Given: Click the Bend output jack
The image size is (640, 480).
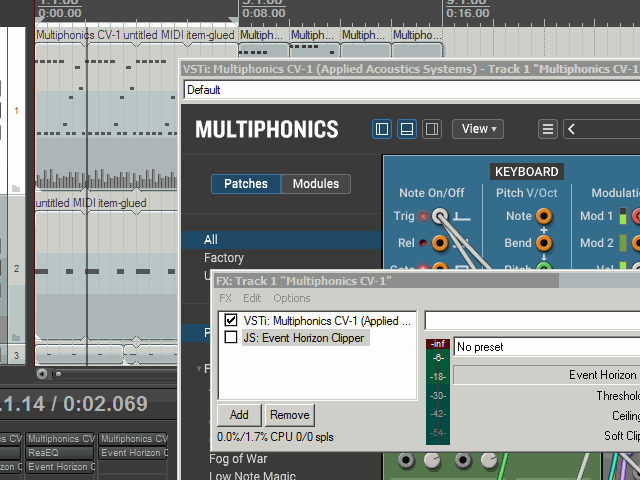Looking at the screenshot, I should [x=544, y=243].
